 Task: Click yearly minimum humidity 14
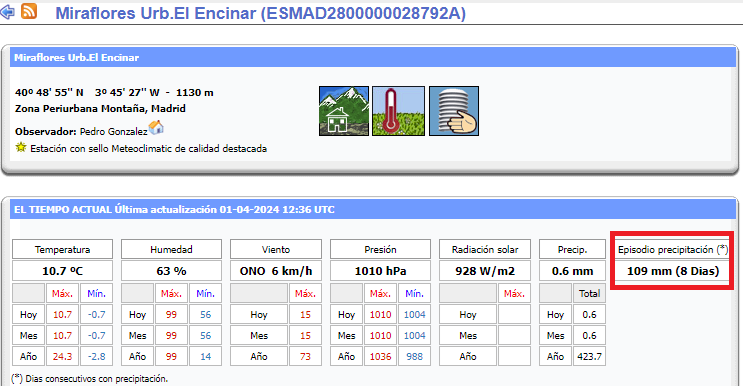[205, 356]
